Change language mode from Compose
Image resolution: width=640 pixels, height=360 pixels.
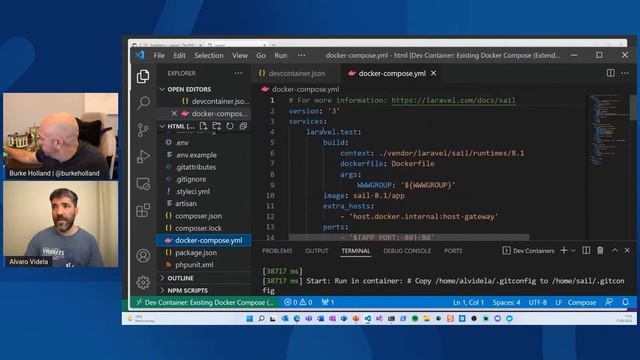pyautogui.click(x=582, y=302)
